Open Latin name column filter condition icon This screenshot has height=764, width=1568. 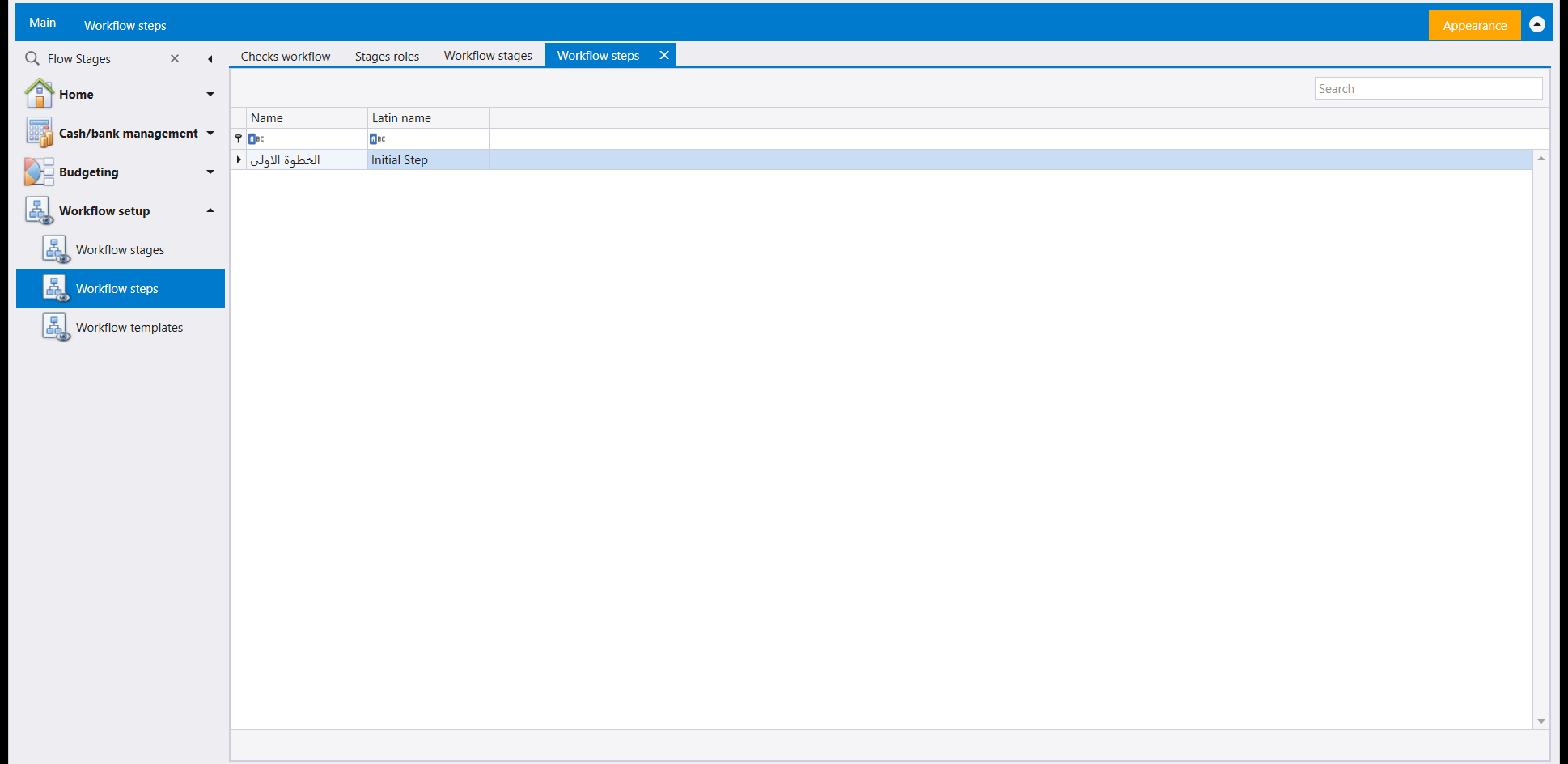[377, 138]
